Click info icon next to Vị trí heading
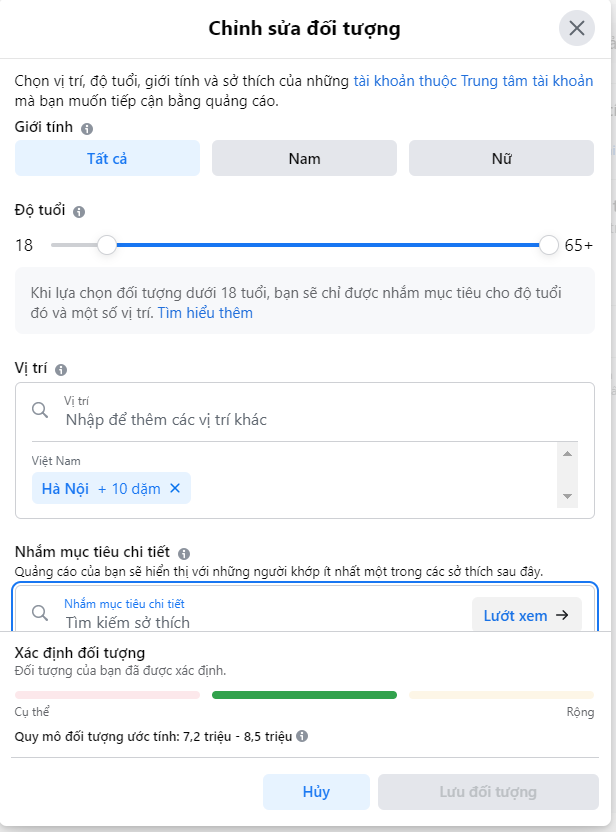Viewport: 616px width, 832px height. 61,370
